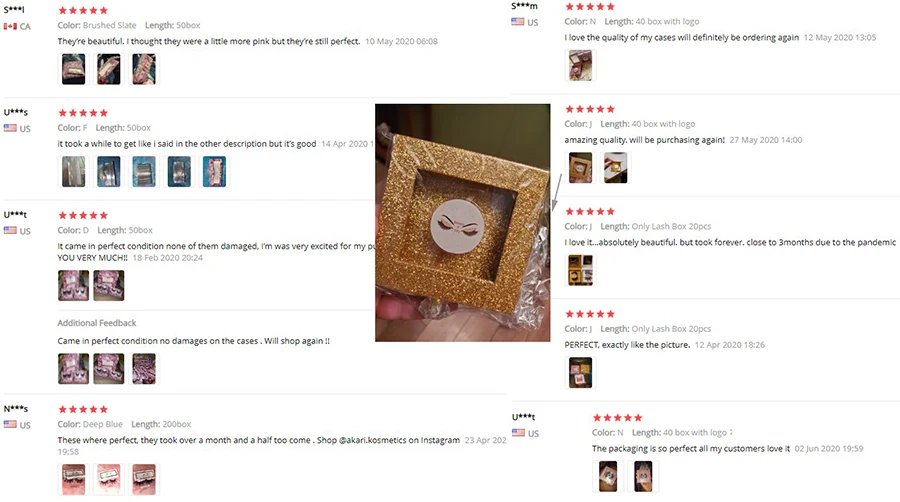Open second photo in amazing quality review
900x502 pixels.
pos(615,168)
